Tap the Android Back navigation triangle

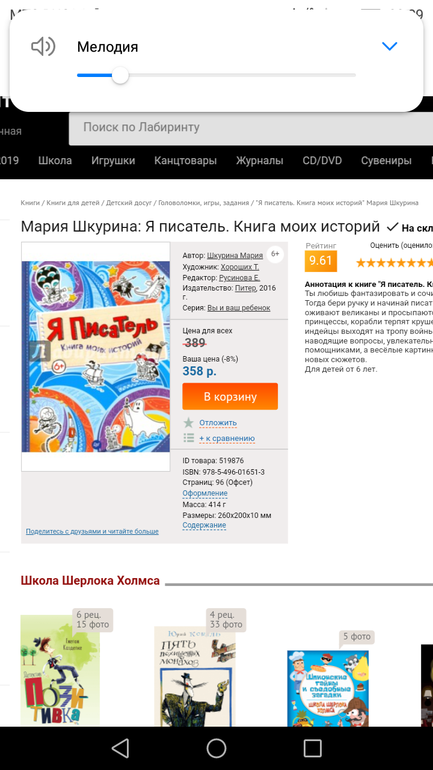[120, 748]
